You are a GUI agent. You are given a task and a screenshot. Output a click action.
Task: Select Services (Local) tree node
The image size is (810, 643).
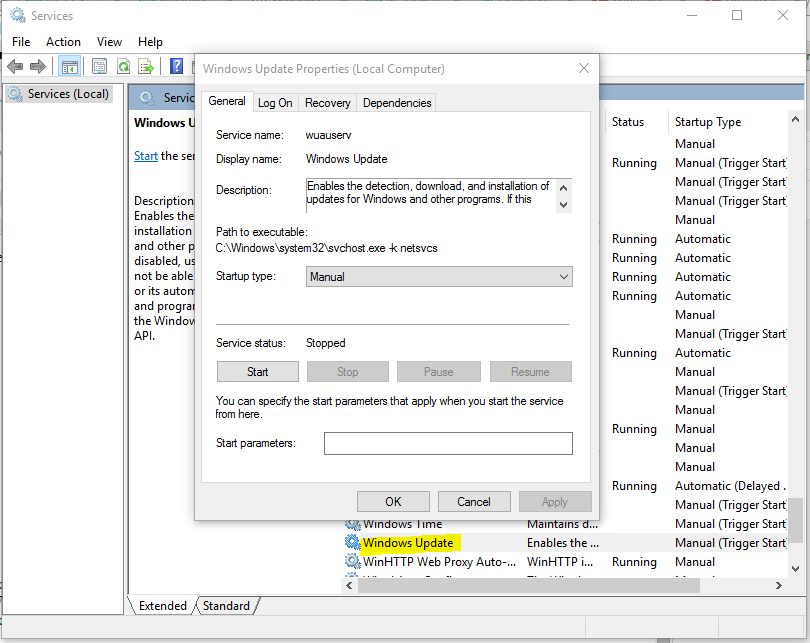click(58, 94)
